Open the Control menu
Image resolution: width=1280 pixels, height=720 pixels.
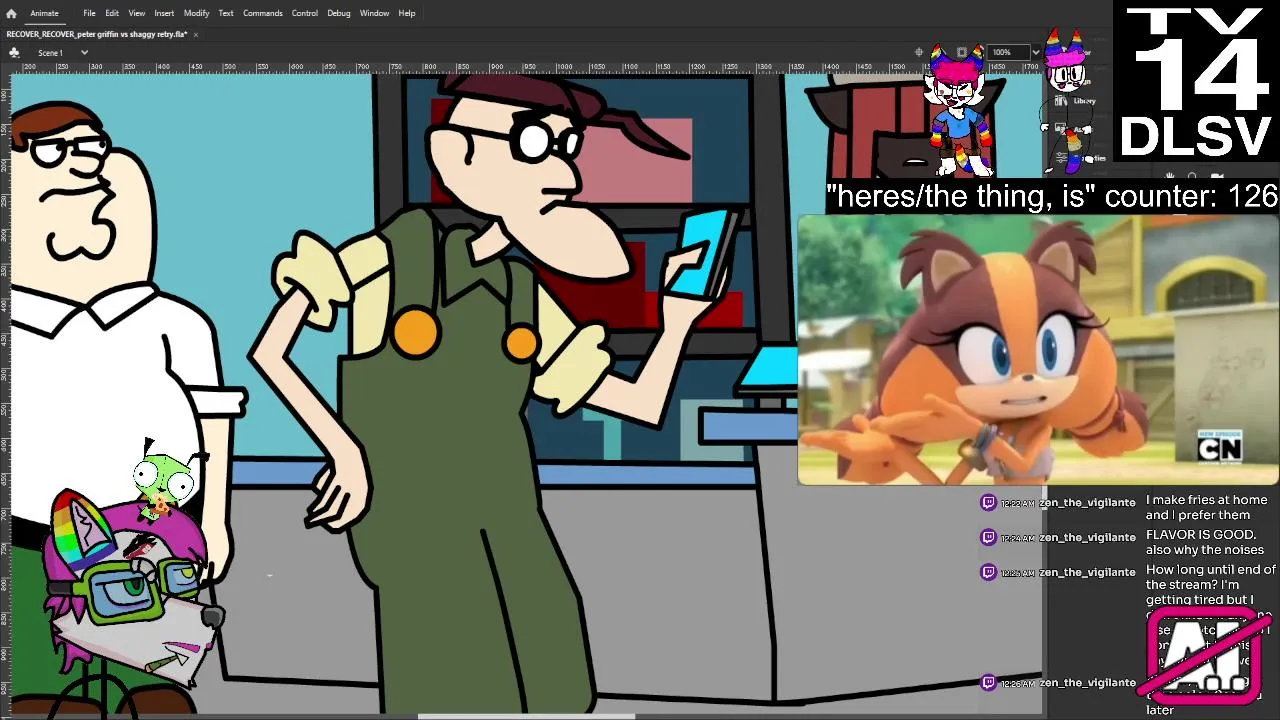pyautogui.click(x=305, y=13)
